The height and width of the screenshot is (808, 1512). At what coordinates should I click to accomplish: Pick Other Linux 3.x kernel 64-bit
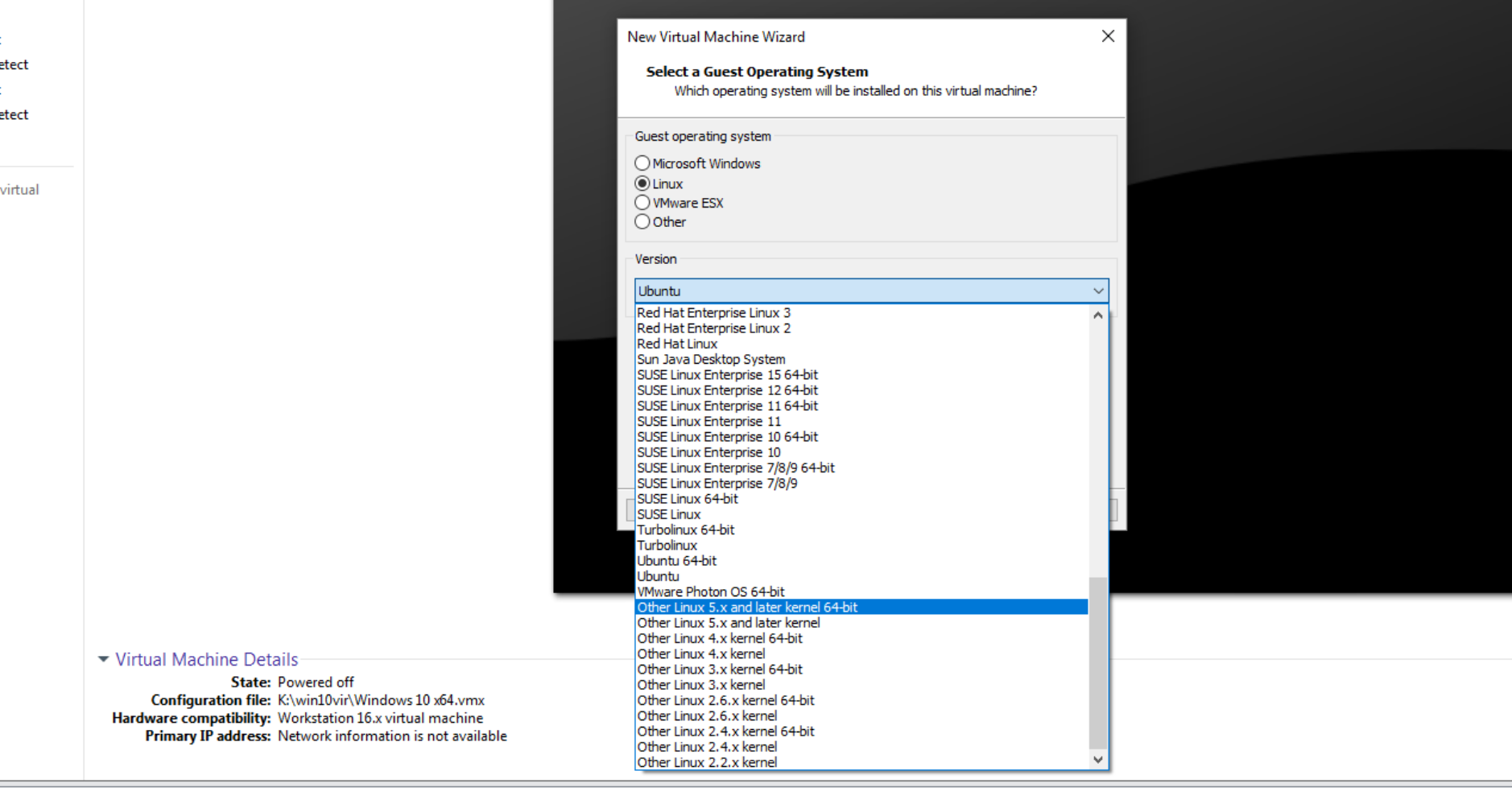click(861, 670)
